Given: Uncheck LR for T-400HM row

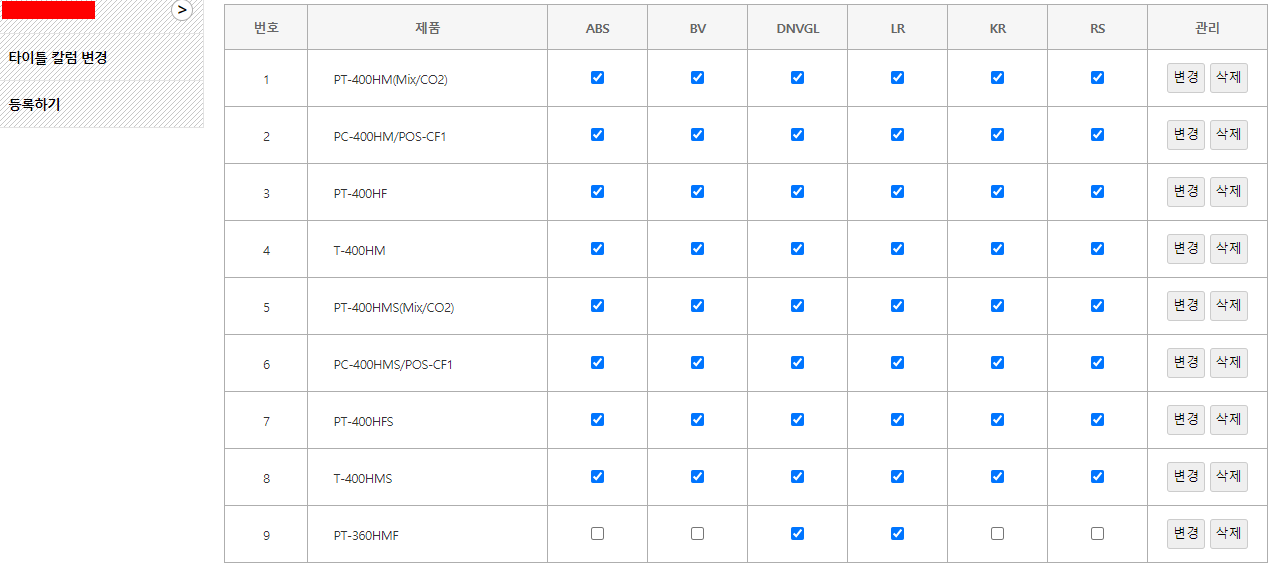Looking at the screenshot, I should [897, 248].
